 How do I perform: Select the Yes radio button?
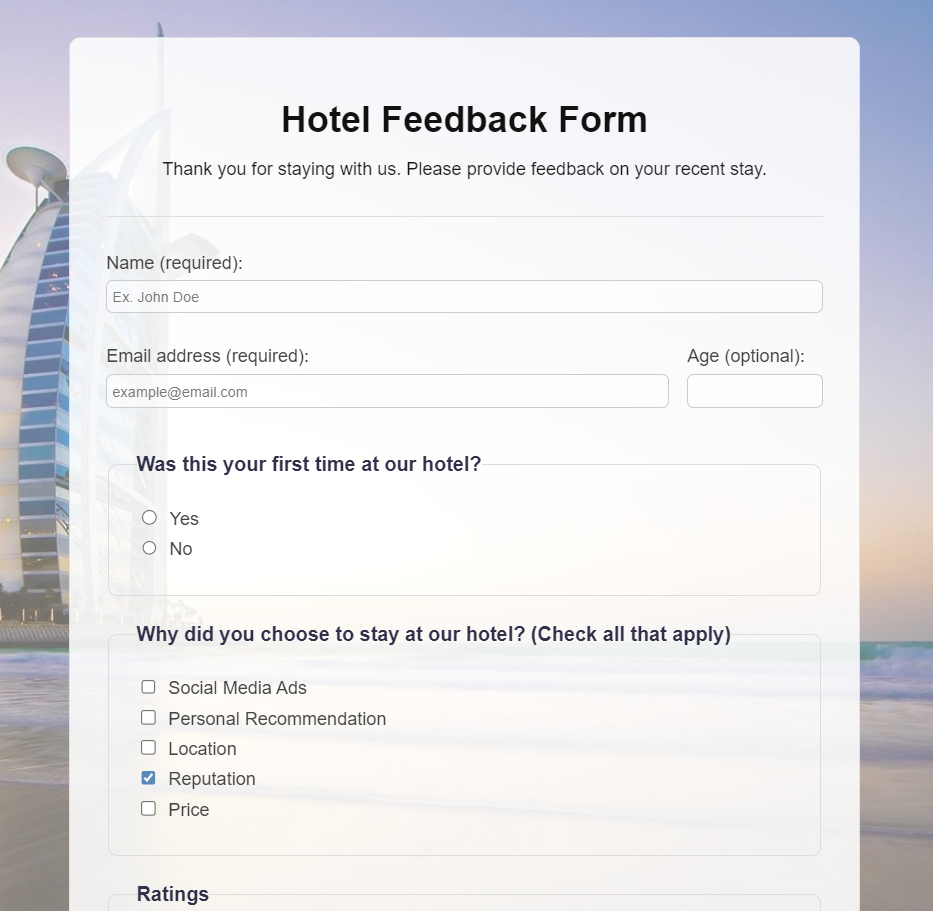click(x=149, y=518)
